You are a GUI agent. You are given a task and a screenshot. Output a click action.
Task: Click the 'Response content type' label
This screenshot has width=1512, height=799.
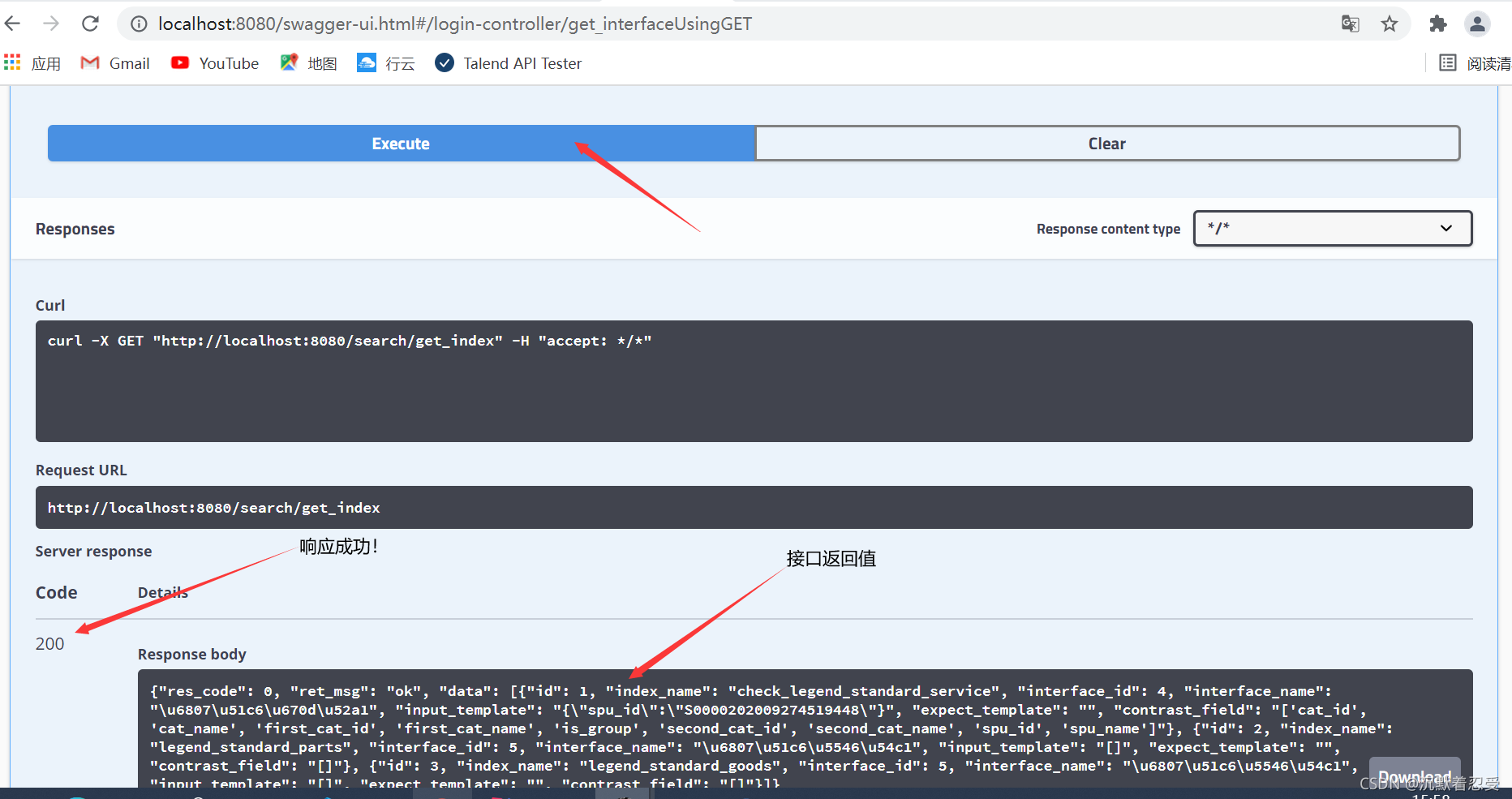[1108, 230]
